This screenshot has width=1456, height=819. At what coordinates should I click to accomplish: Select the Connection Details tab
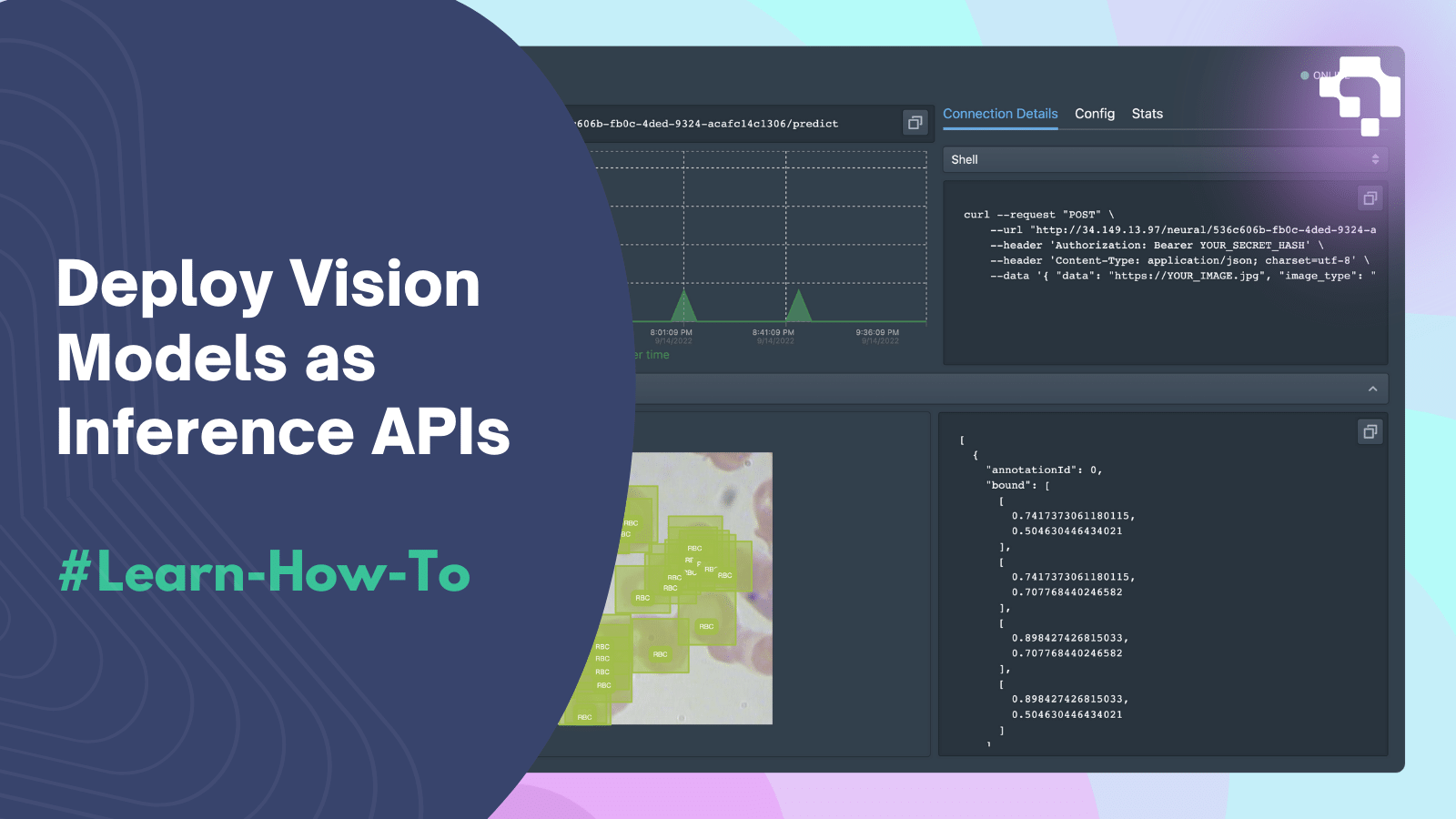coord(1000,114)
